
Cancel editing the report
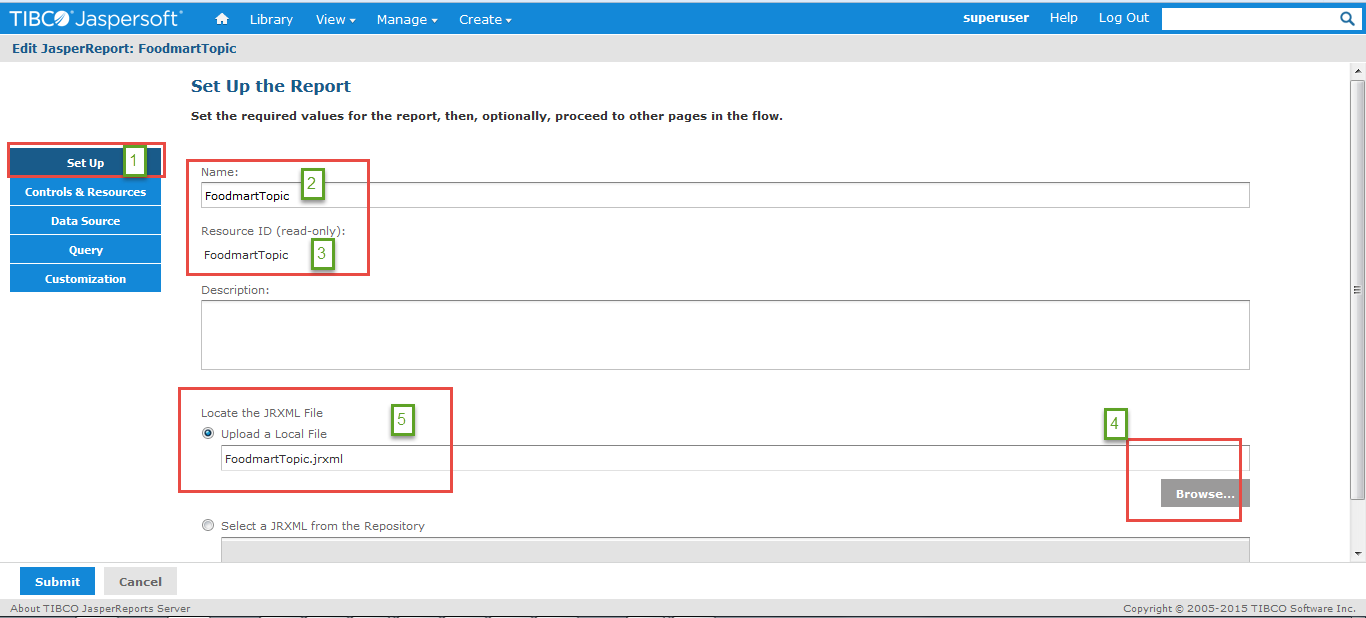point(140,581)
